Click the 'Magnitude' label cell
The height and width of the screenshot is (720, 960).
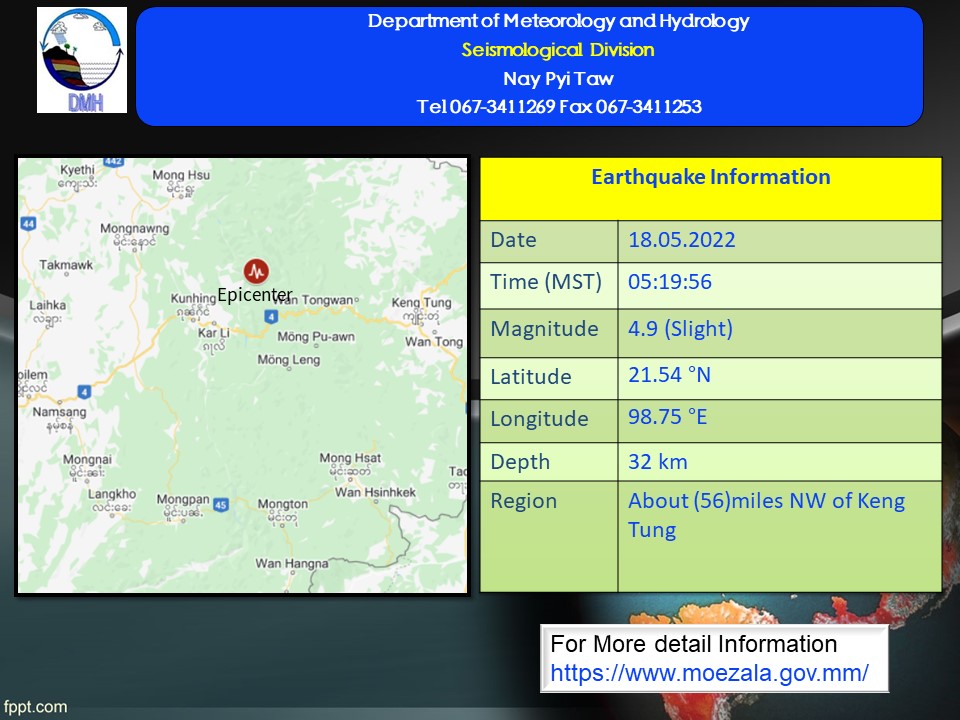[x=549, y=333]
